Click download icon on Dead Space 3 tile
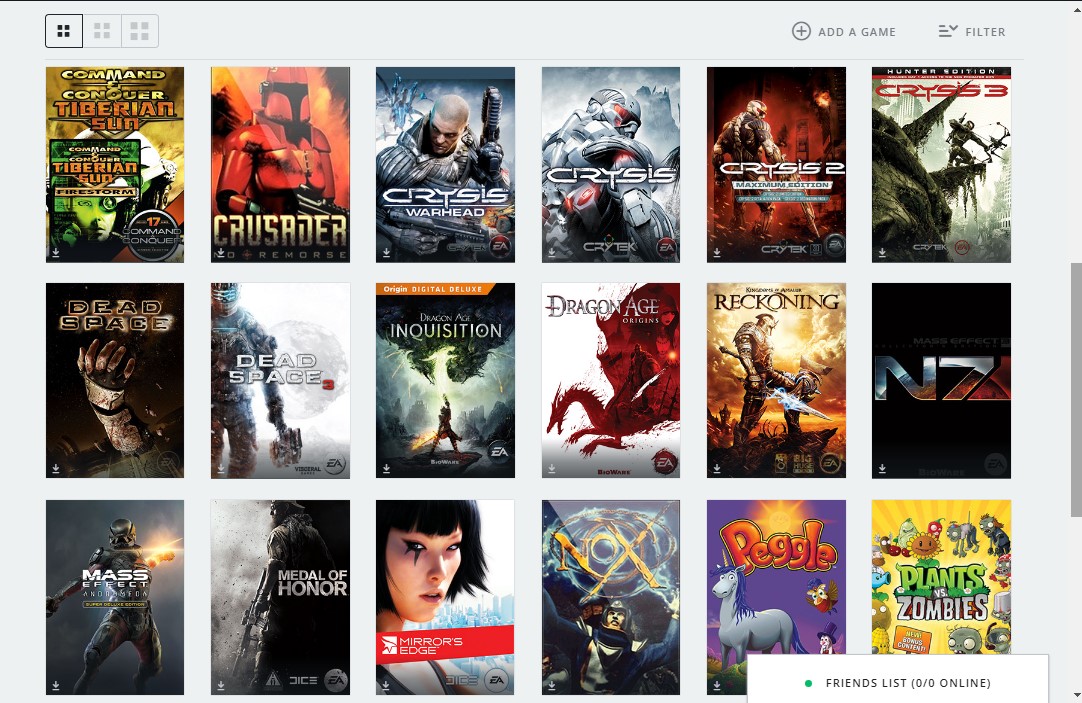Viewport: 1082px width, 703px height. pyautogui.click(x=221, y=468)
